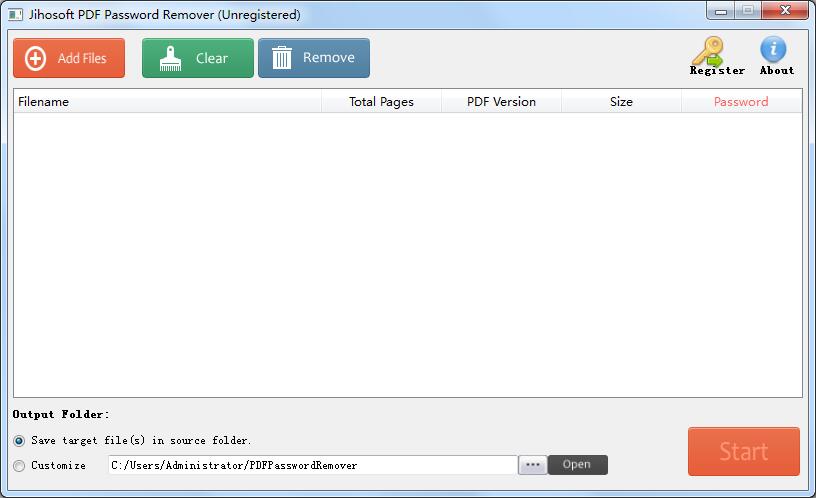The height and width of the screenshot is (498, 816).
Task: Open the Register key icon
Action: pos(717,56)
